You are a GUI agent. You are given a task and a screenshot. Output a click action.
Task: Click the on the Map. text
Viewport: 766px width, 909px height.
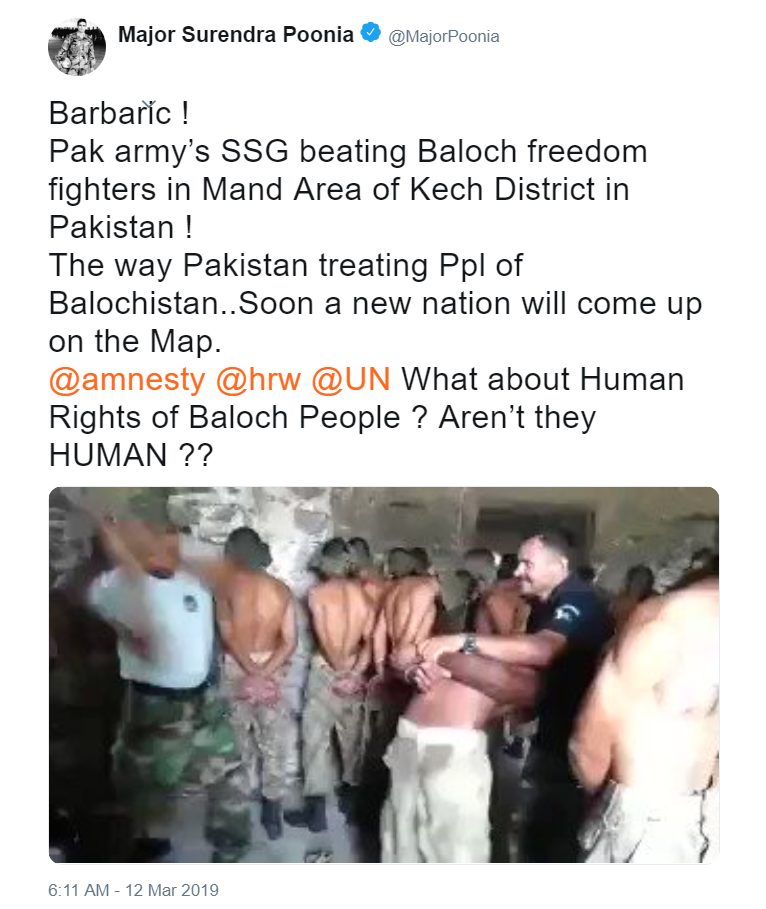pyautogui.click(x=135, y=341)
